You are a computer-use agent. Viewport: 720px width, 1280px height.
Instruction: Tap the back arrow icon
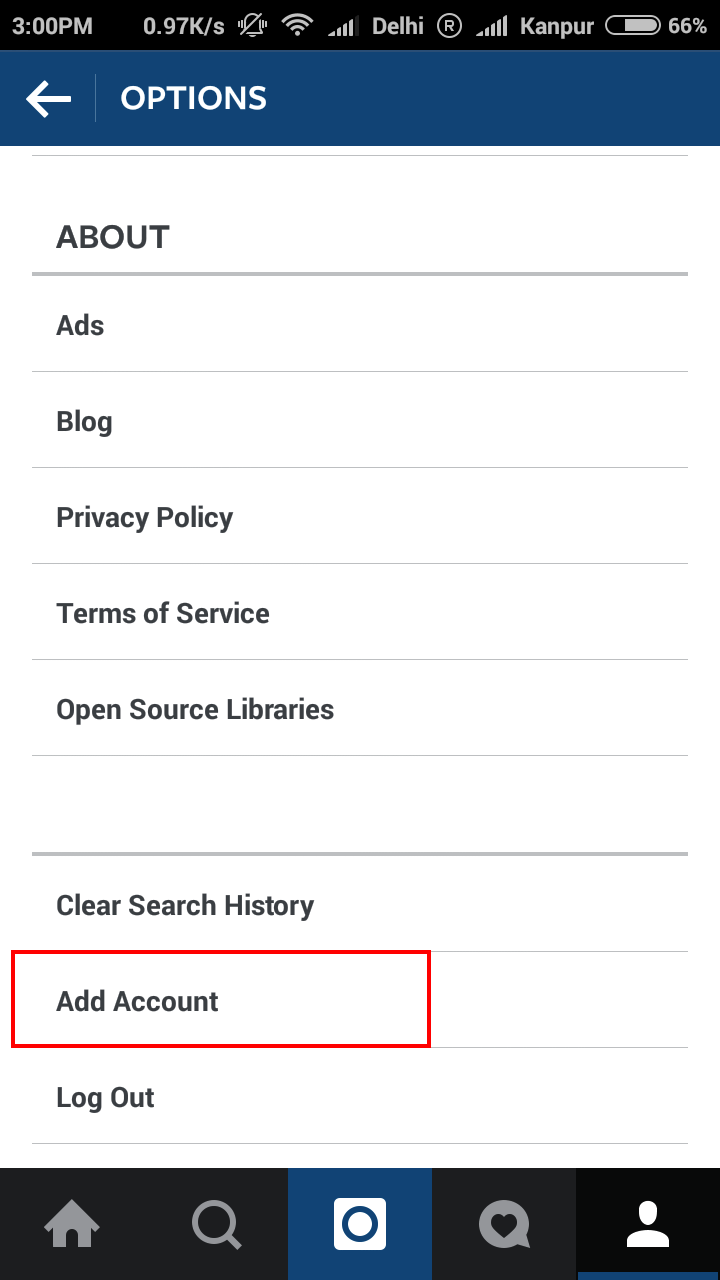(48, 99)
